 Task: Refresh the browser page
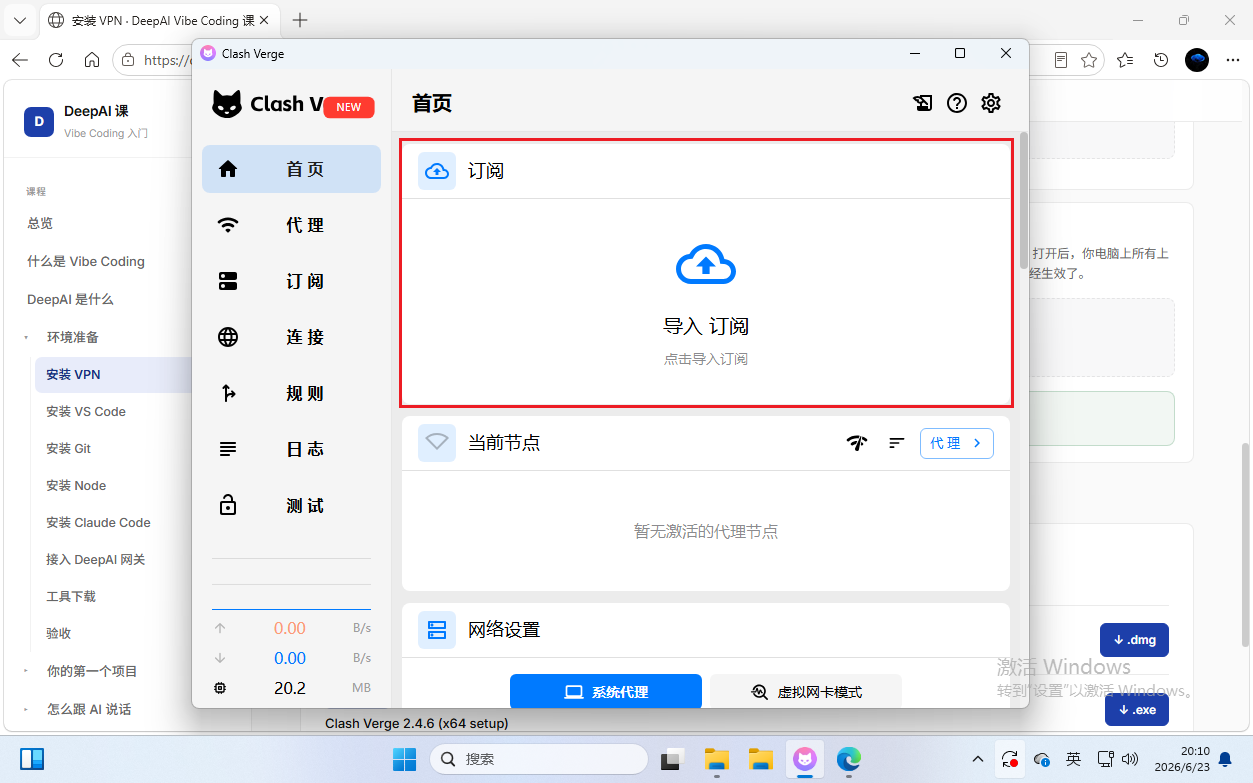[x=56, y=60]
